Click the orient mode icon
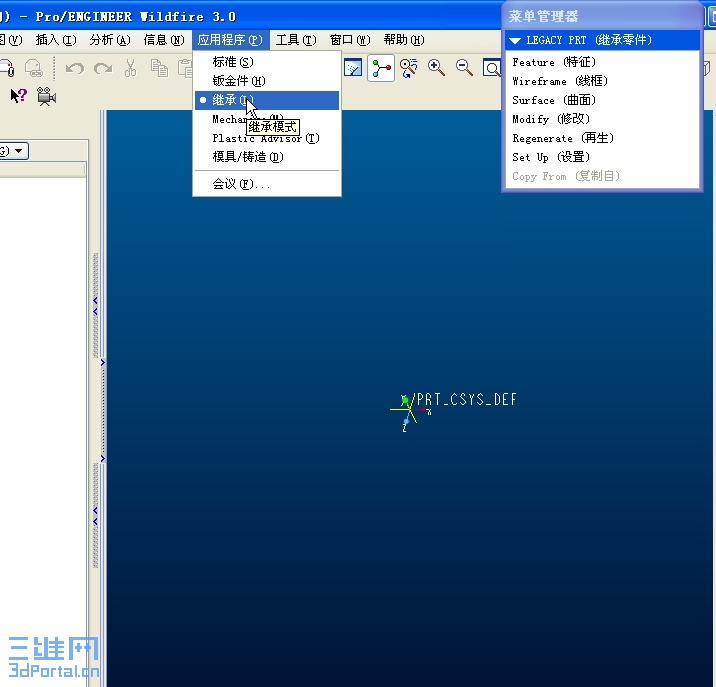The image size is (716, 687). pyautogui.click(x=409, y=68)
